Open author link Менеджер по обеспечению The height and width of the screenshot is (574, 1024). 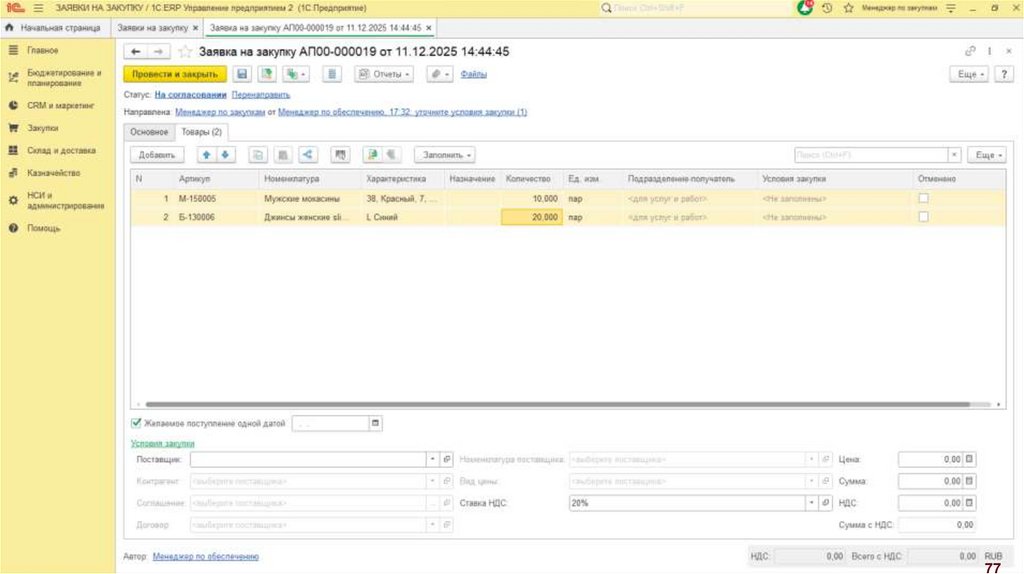[206, 556]
